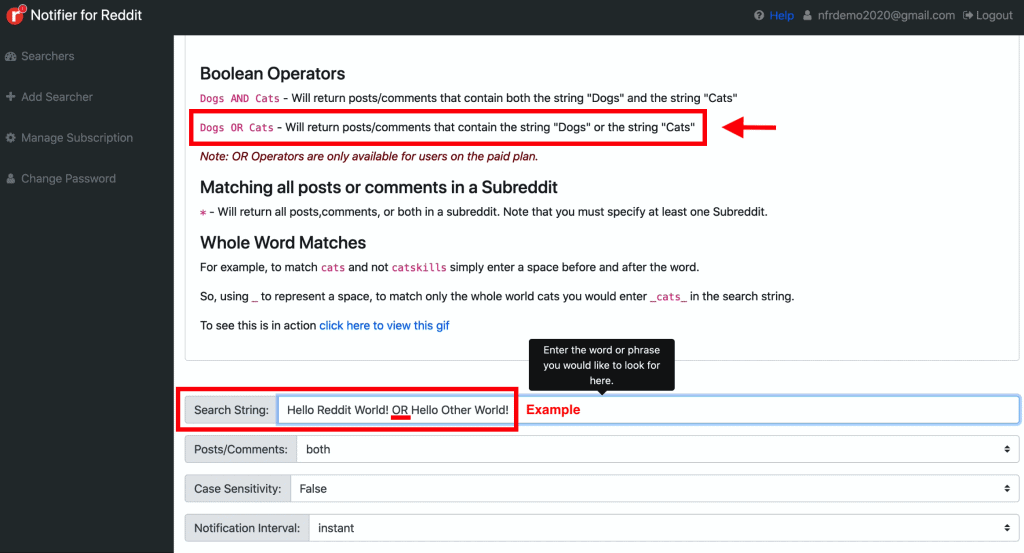Click the Notifier for Reddit logo icon
This screenshot has width=1024, height=553.
tap(15, 14)
